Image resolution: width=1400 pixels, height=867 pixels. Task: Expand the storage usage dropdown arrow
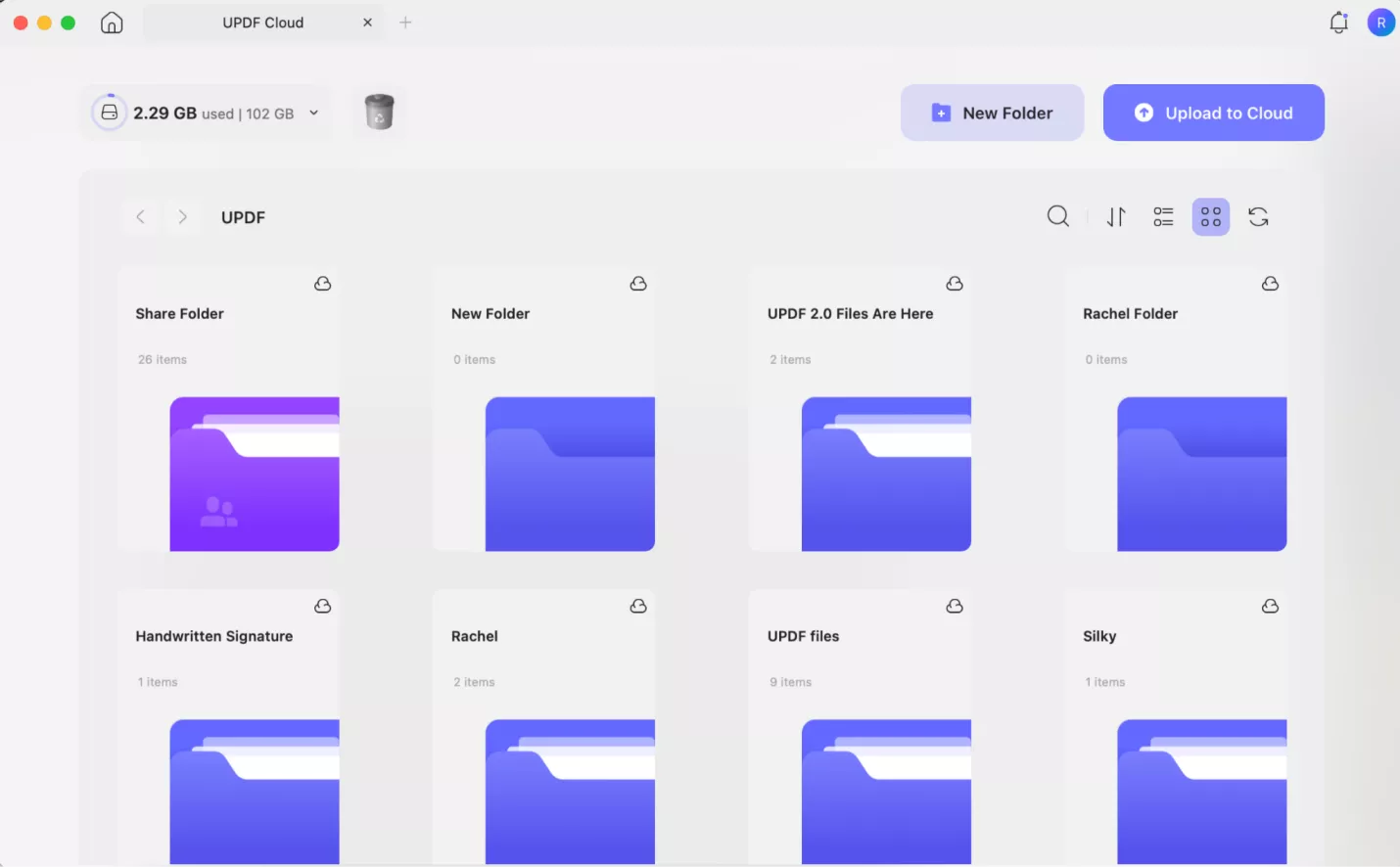pyautogui.click(x=313, y=113)
